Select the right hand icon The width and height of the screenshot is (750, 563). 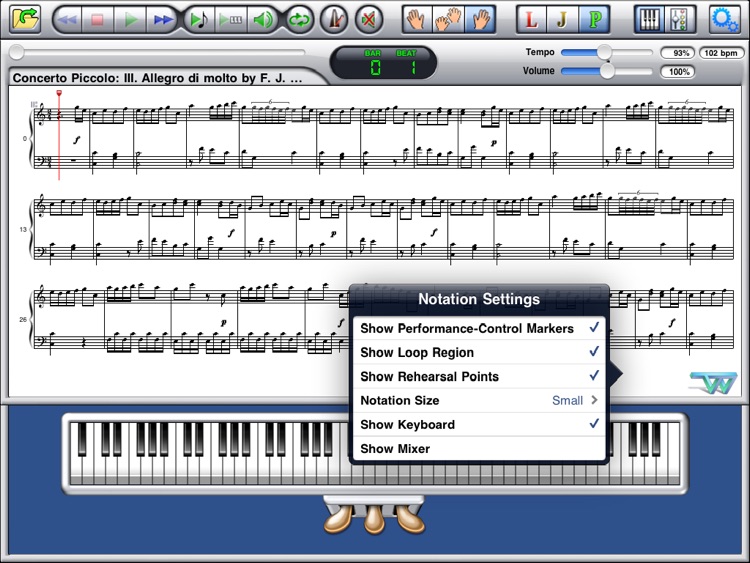[x=480, y=20]
